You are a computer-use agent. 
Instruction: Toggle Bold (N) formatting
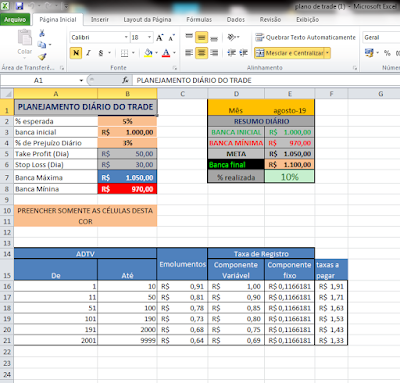(76, 53)
